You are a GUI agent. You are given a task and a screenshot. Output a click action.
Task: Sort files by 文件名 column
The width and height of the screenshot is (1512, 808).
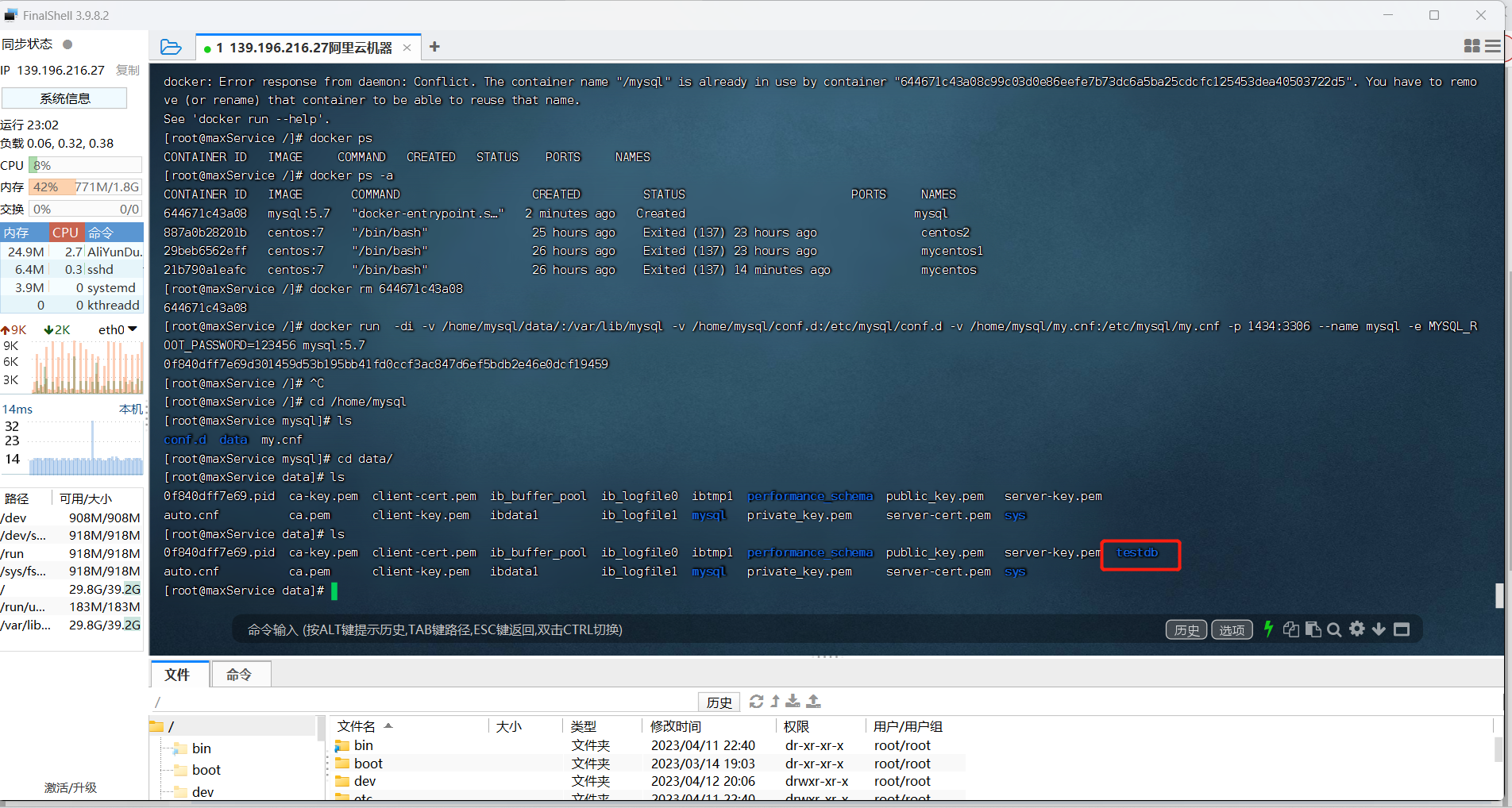coord(407,726)
